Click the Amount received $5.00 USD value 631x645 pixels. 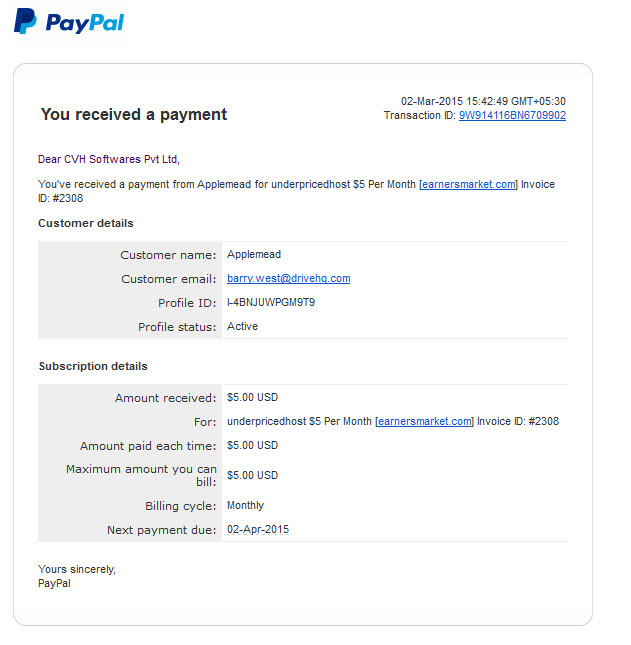(253, 397)
